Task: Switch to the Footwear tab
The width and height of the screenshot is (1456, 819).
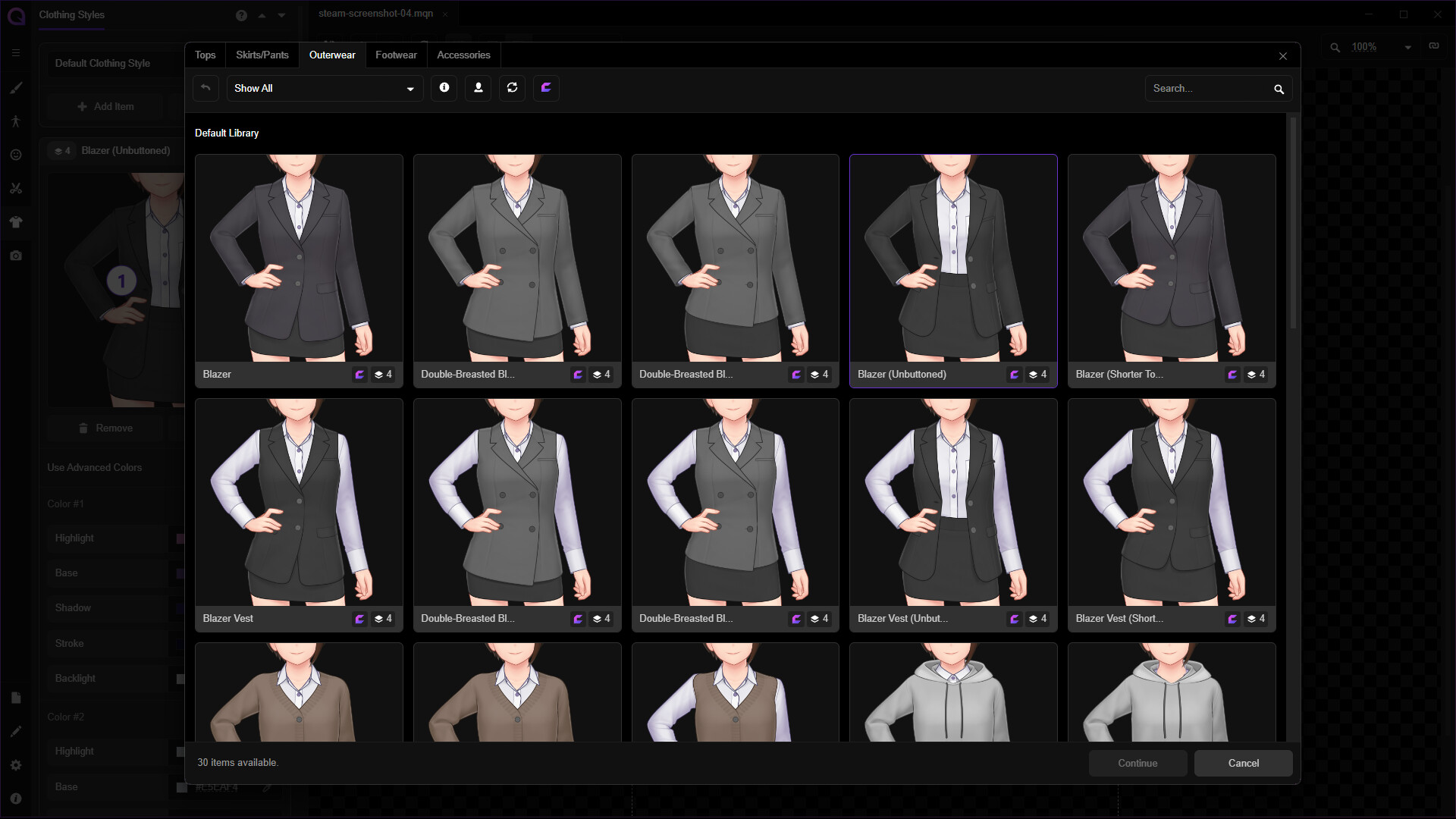Action: point(396,55)
